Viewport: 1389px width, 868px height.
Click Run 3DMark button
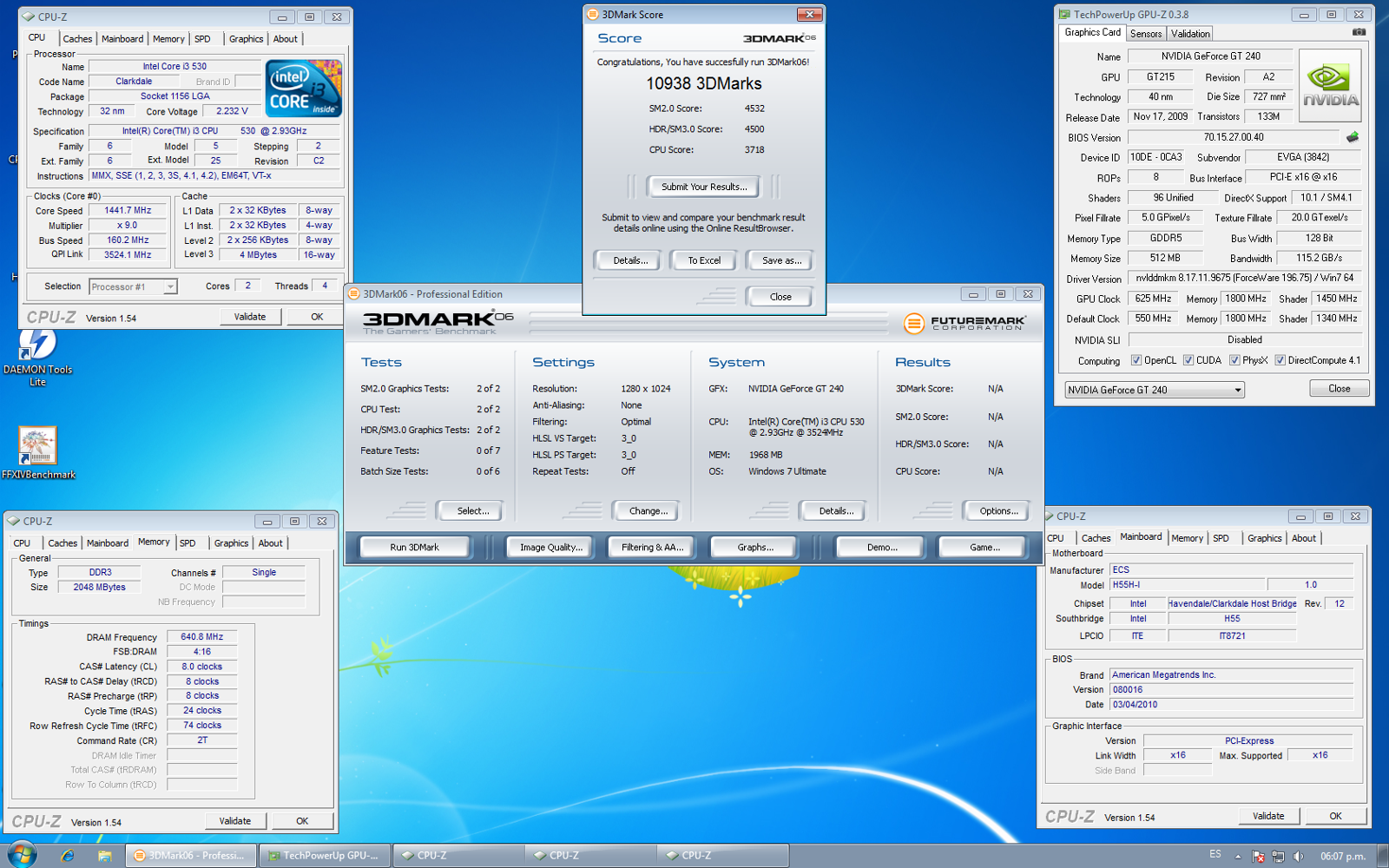[x=414, y=547]
